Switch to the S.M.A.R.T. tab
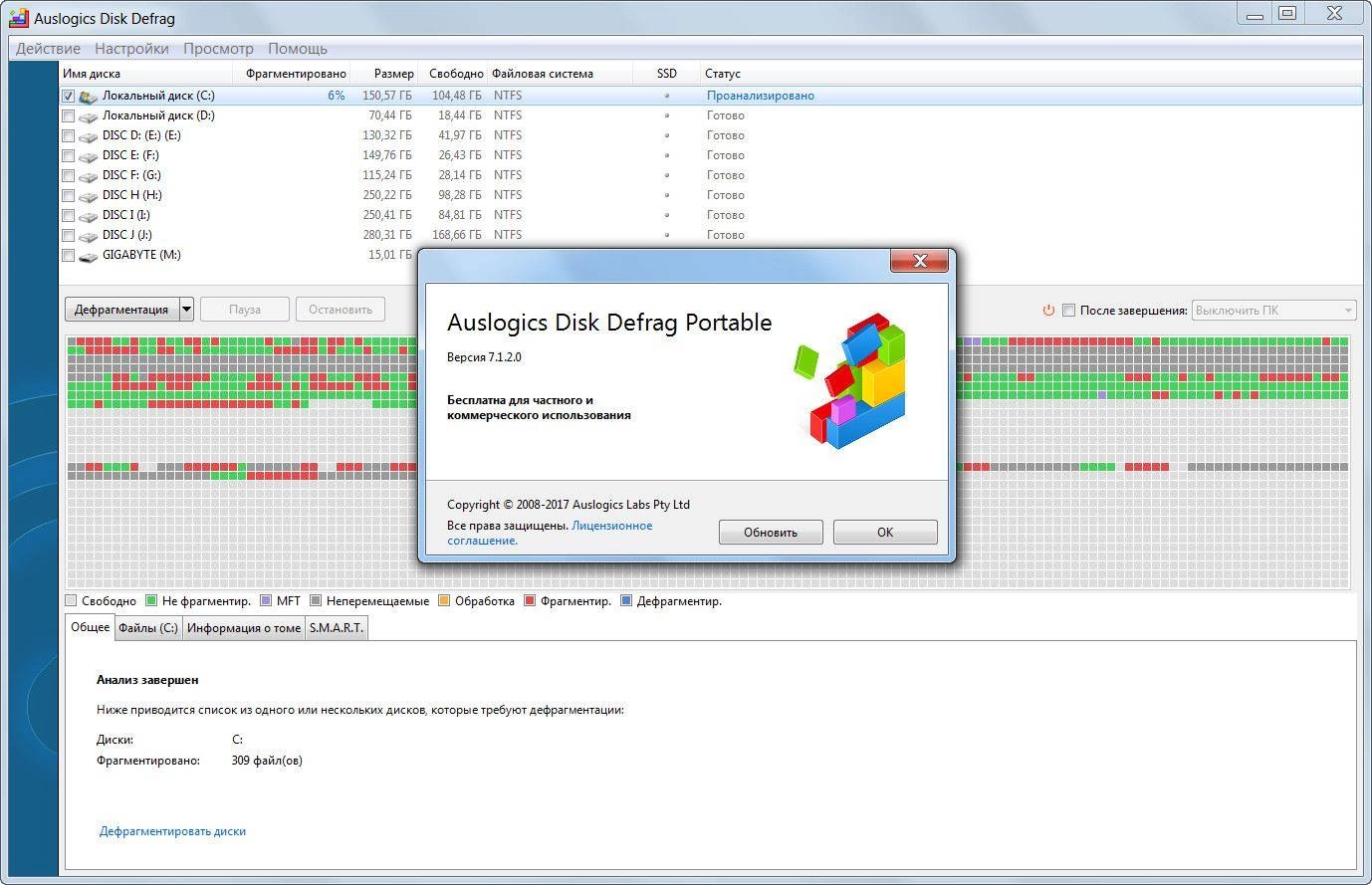Viewport: 1372px width, 885px height. click(x=337, y=628)
